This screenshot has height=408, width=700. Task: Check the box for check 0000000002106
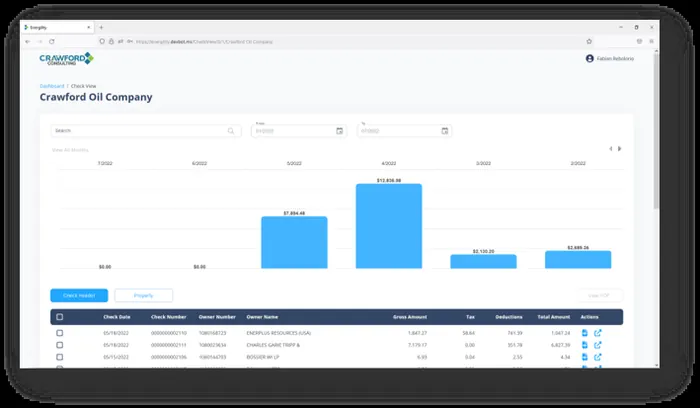60,357
